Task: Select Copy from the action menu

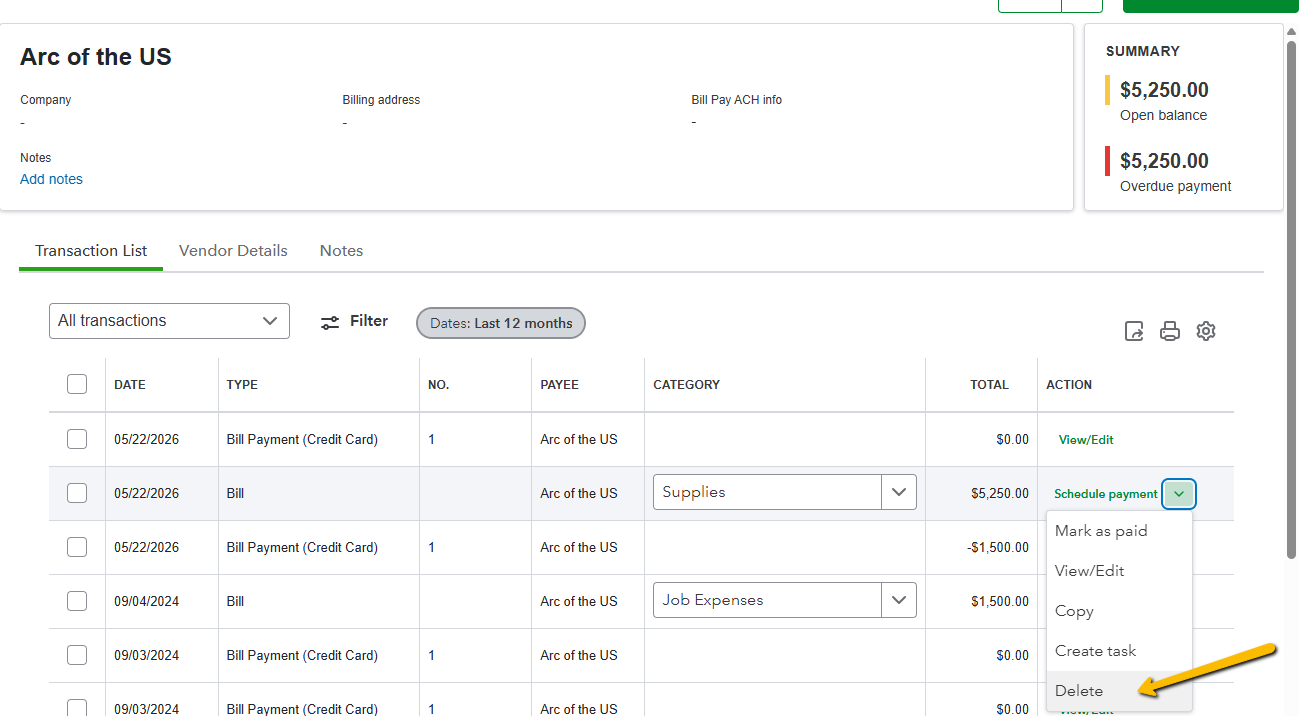Action: [x=1119, y=611]
